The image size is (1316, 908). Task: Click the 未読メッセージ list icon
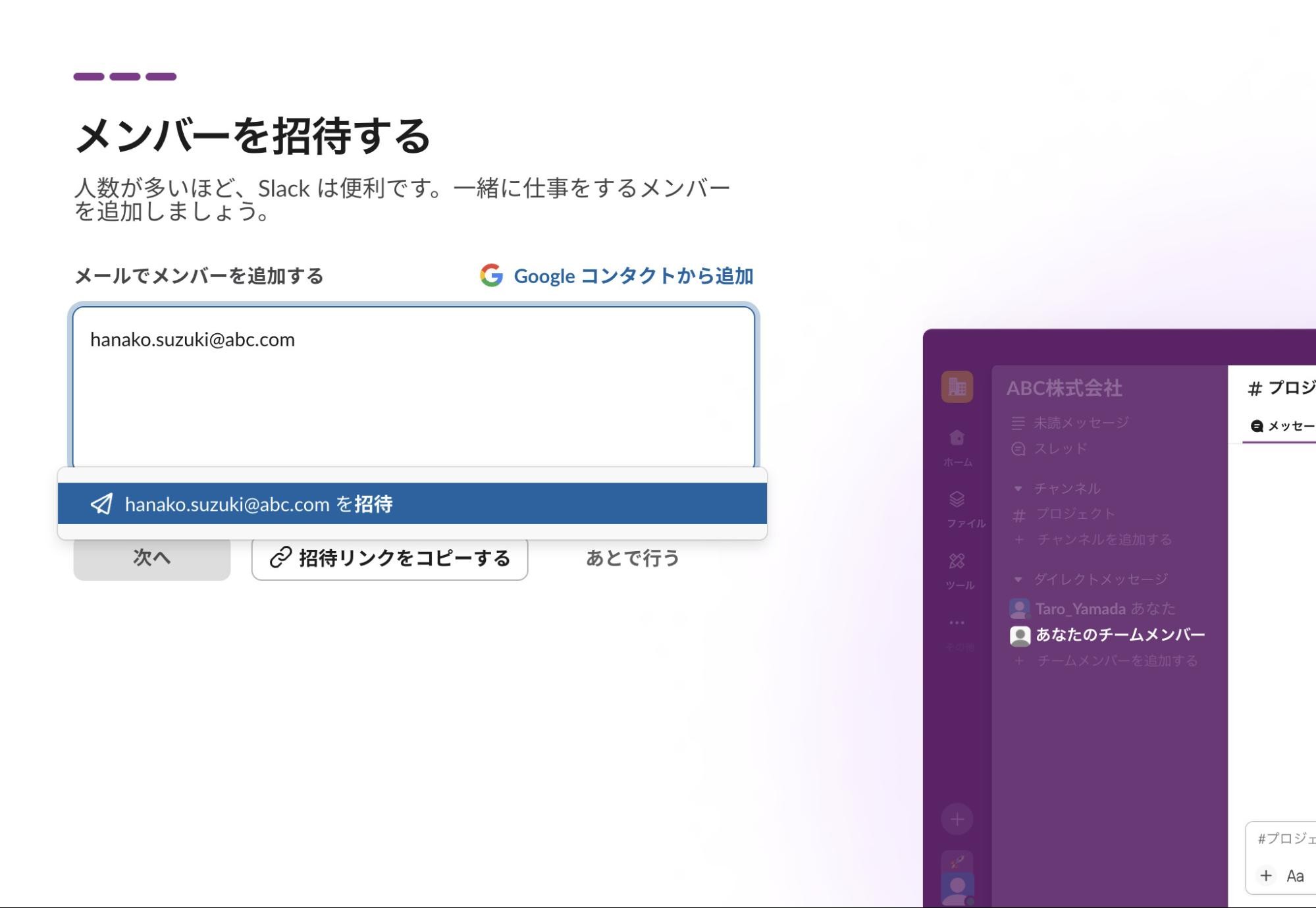[x=1018, y=423]
